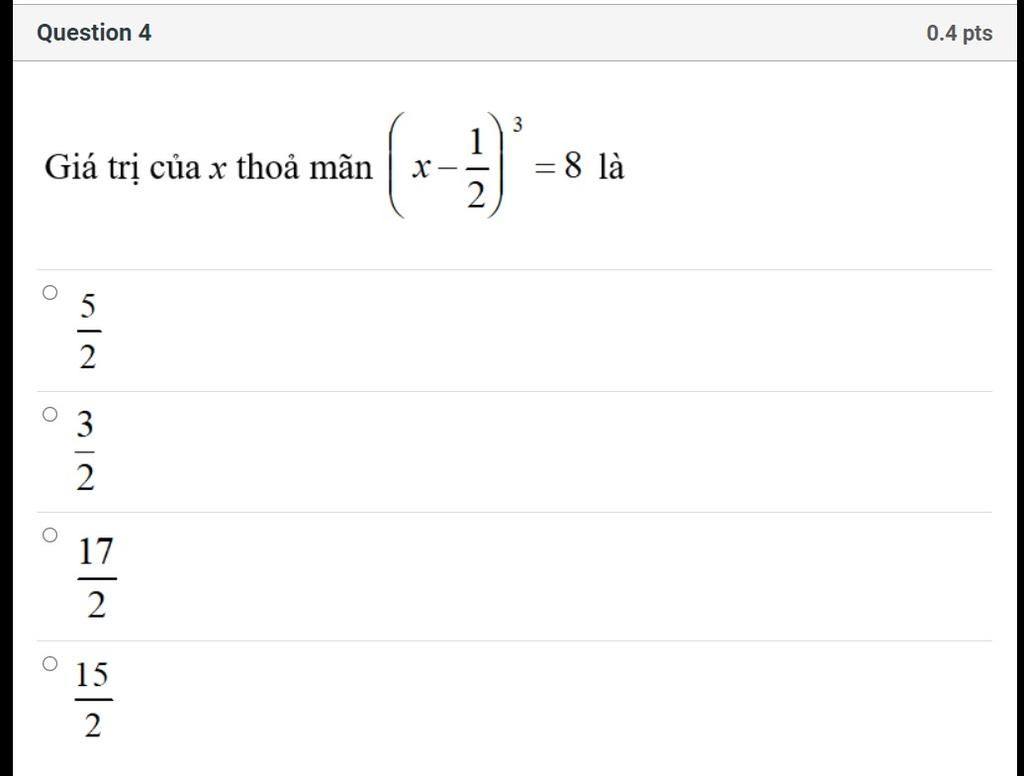Image resolution: width=1024 pixels, height=776 pixels.
Task: Click the text "Giá trị của"
Action: pyautogui.click(x=123, y=168)
